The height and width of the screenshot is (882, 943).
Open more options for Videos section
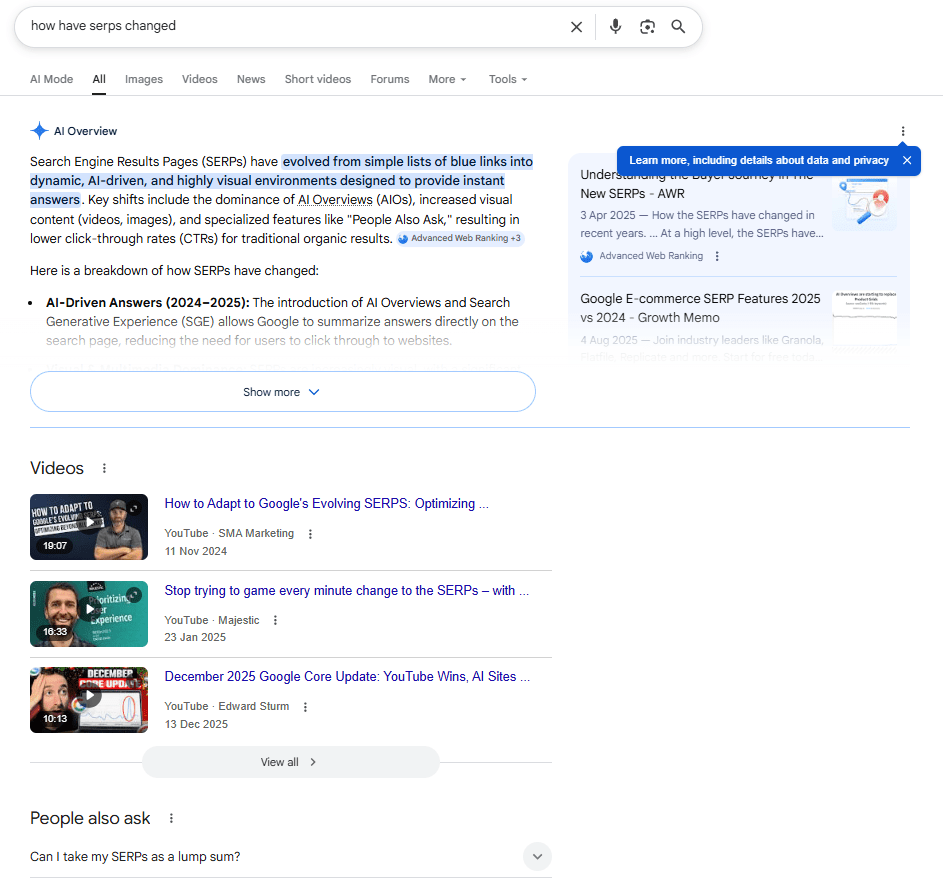[104, 468]
